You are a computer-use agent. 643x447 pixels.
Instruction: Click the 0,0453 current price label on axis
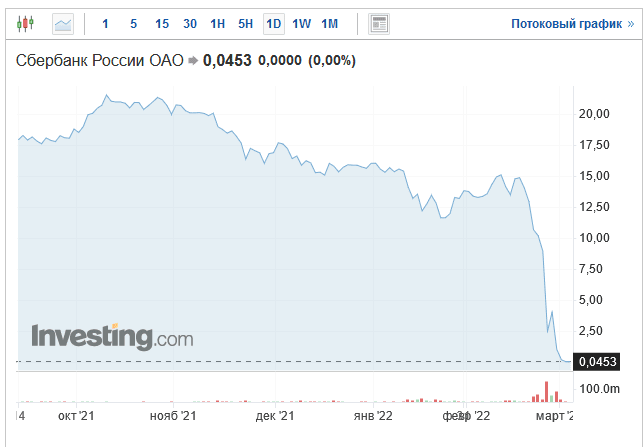tap(596, 362)
